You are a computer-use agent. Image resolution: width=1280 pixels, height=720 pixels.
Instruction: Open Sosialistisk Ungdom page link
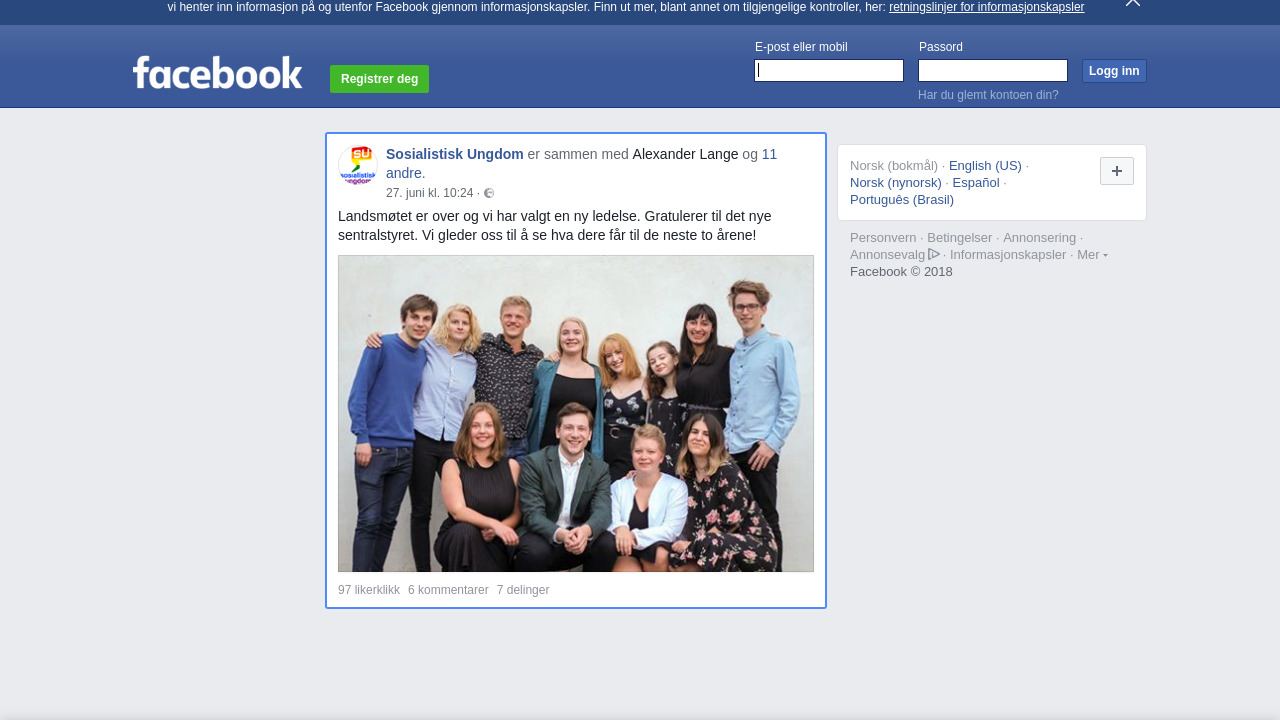[x=455, y=154]
